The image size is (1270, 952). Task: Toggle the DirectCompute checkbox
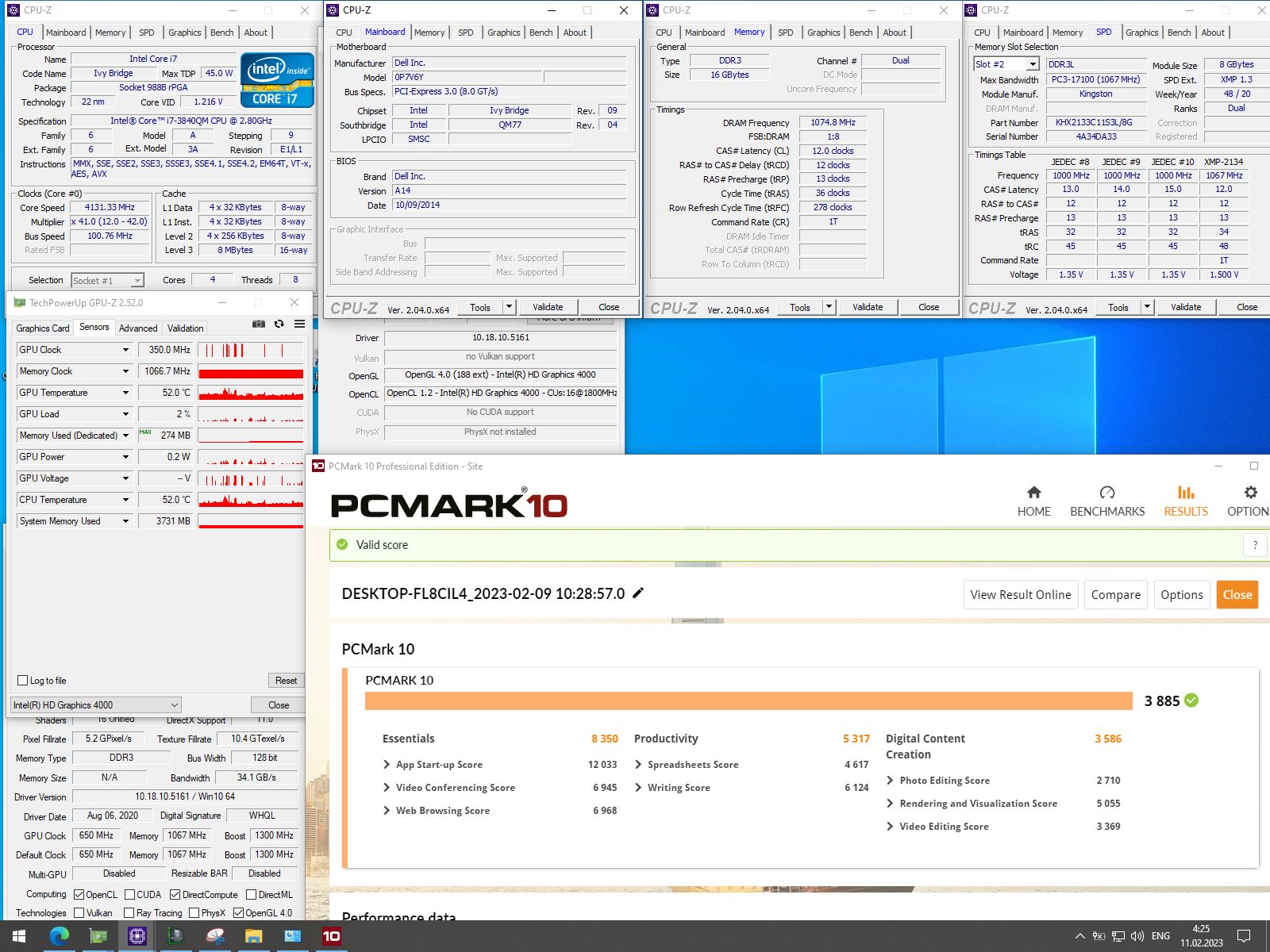[175, 894]
